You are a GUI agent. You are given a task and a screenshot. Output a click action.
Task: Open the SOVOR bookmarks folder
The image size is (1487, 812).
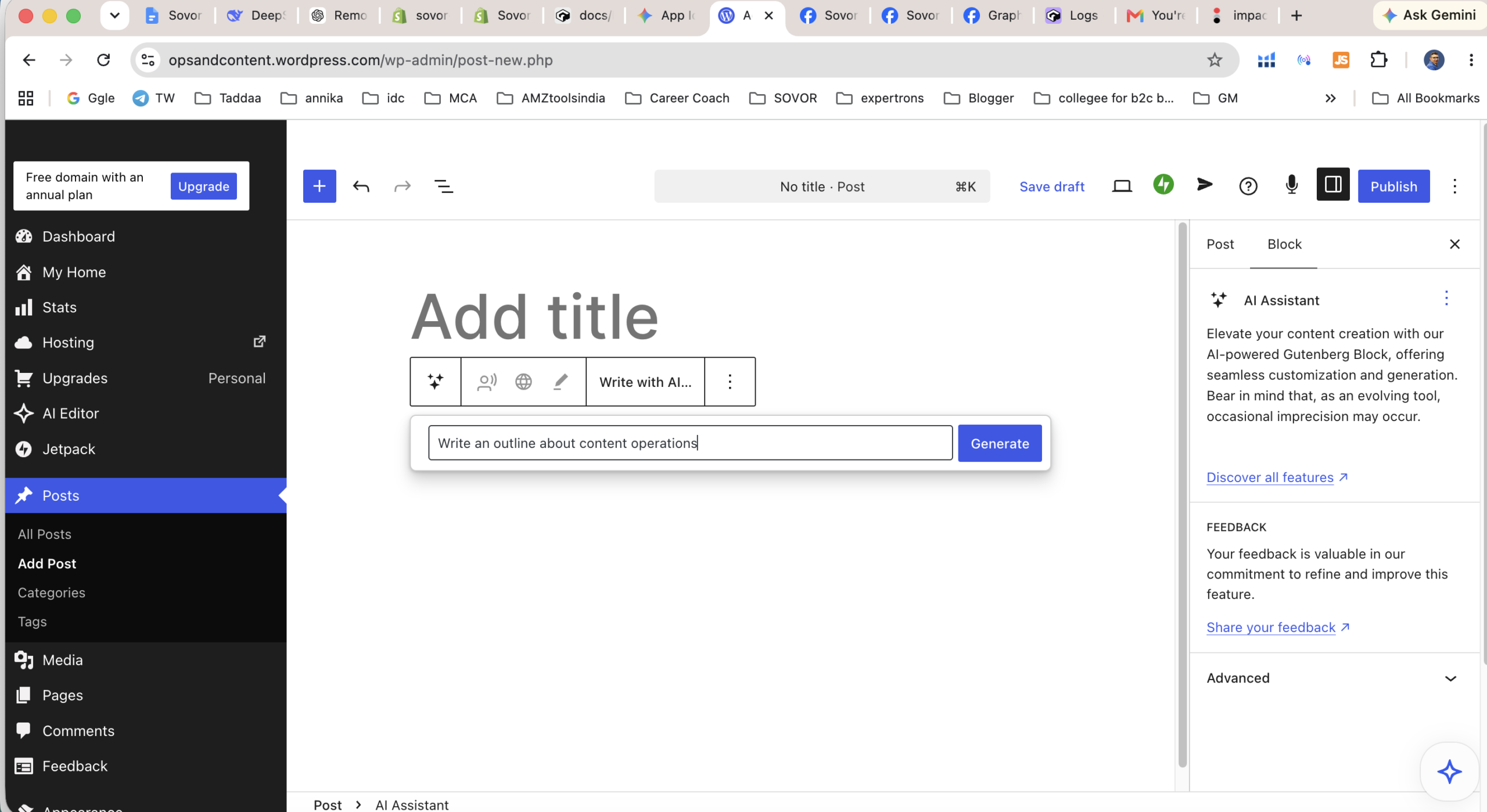783,98
